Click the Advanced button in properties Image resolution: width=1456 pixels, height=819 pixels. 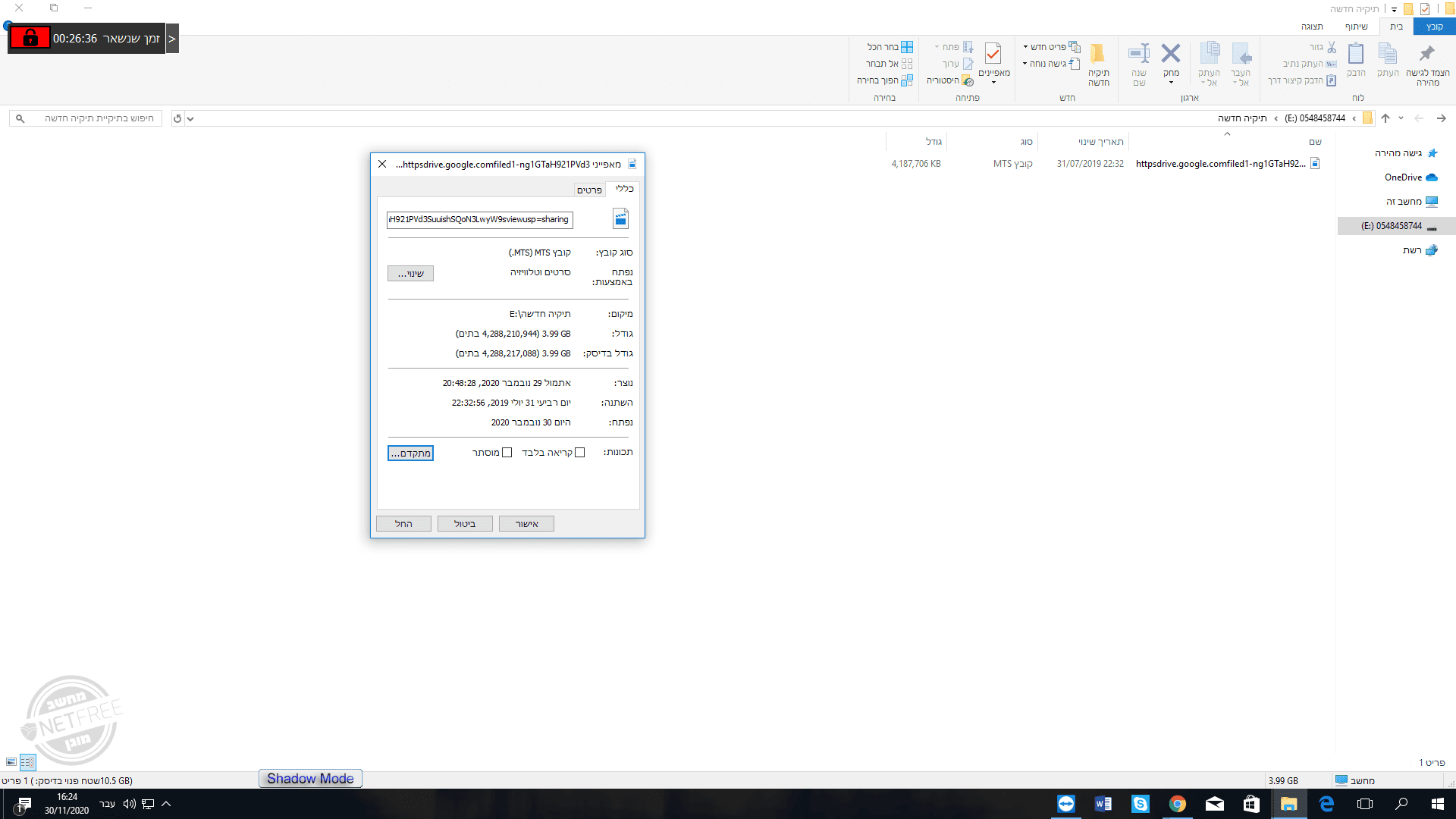pyautogui.click(x=410, y=453)
